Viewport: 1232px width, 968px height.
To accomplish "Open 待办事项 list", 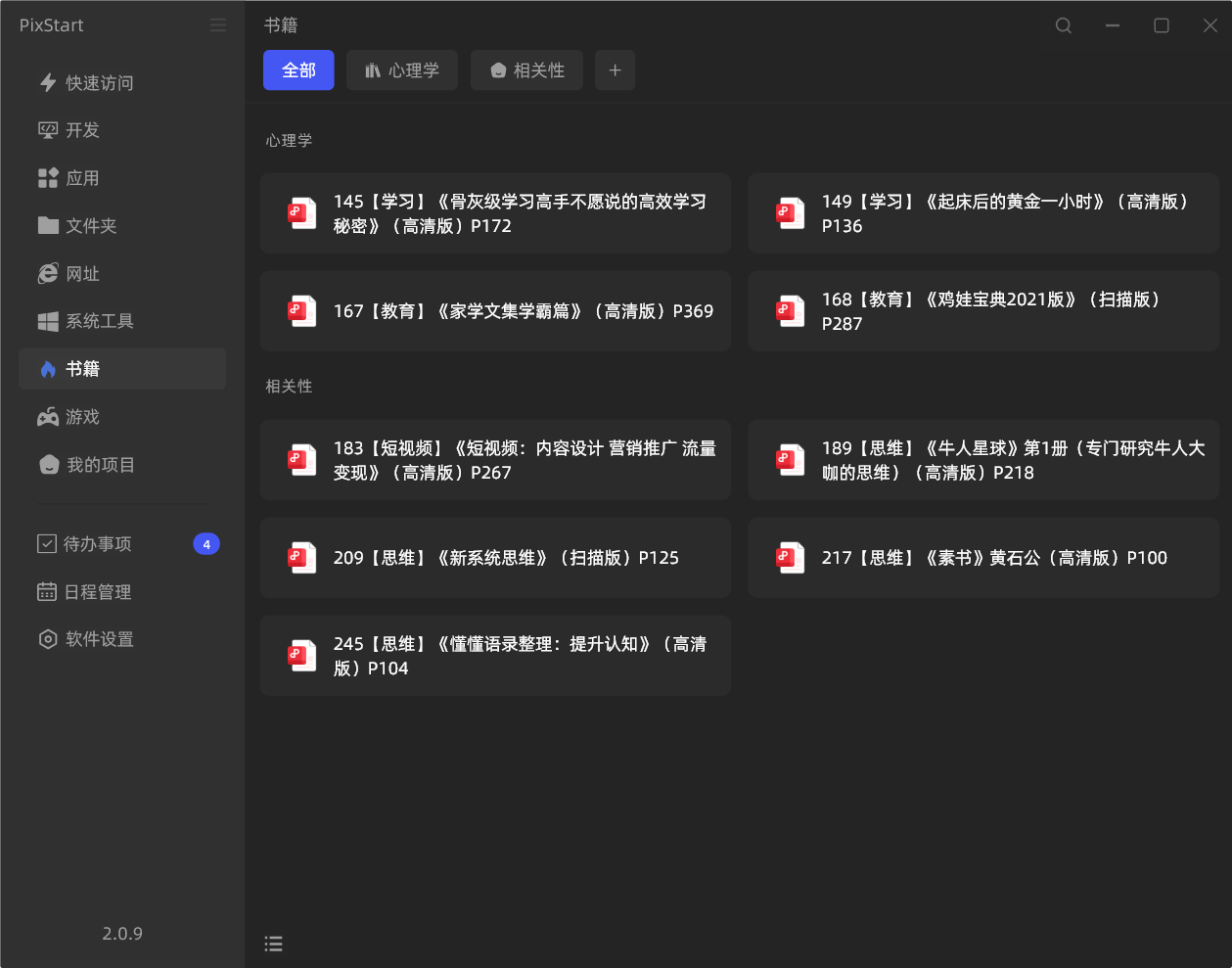I will pos(122,543).
